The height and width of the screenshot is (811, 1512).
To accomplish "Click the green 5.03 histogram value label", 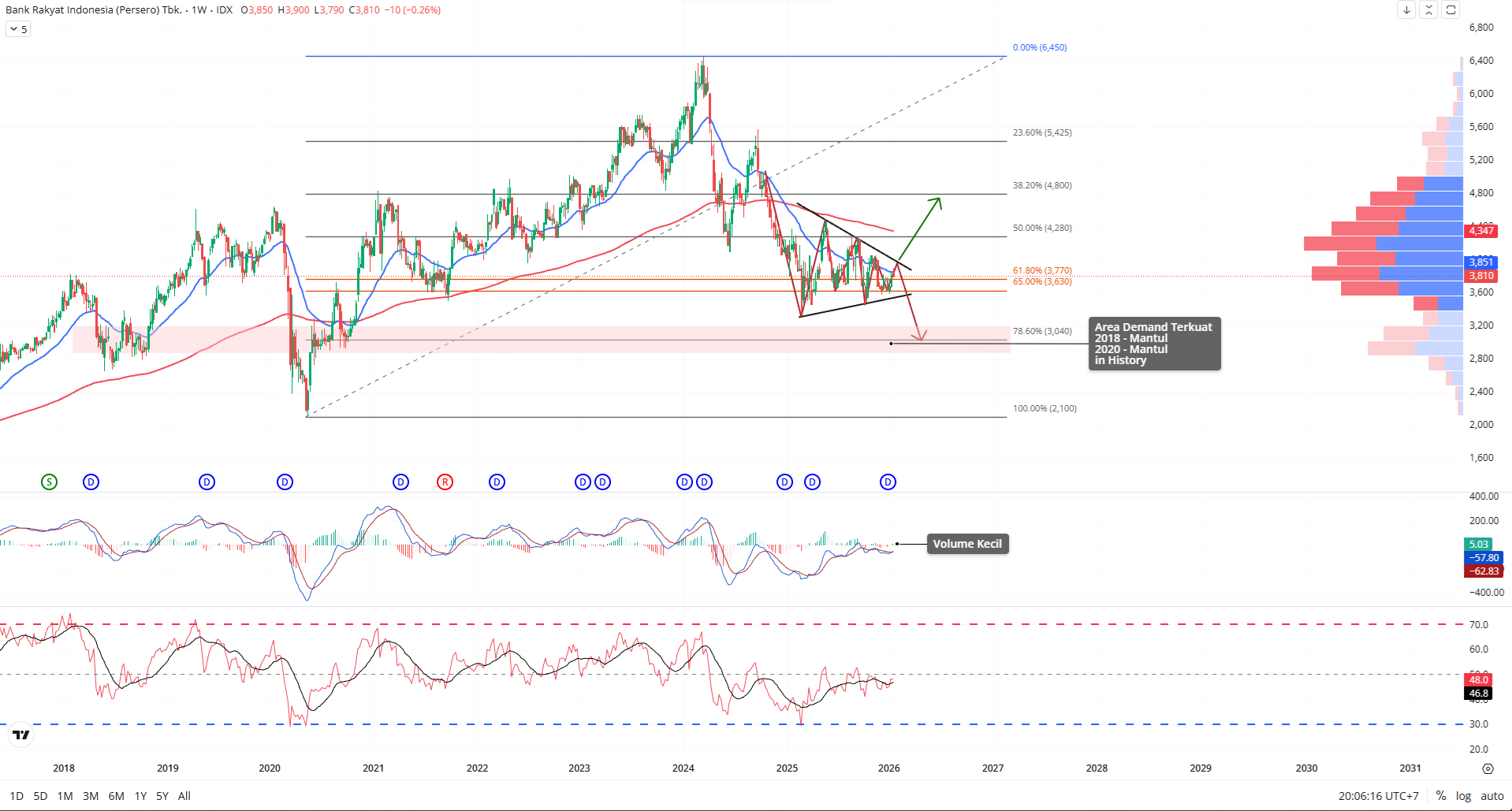I will click(x=1479, y=545).
